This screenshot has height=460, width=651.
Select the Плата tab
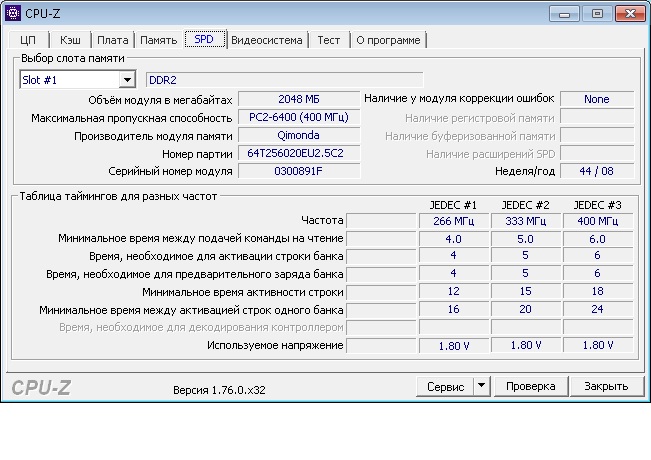click(113, 40)
